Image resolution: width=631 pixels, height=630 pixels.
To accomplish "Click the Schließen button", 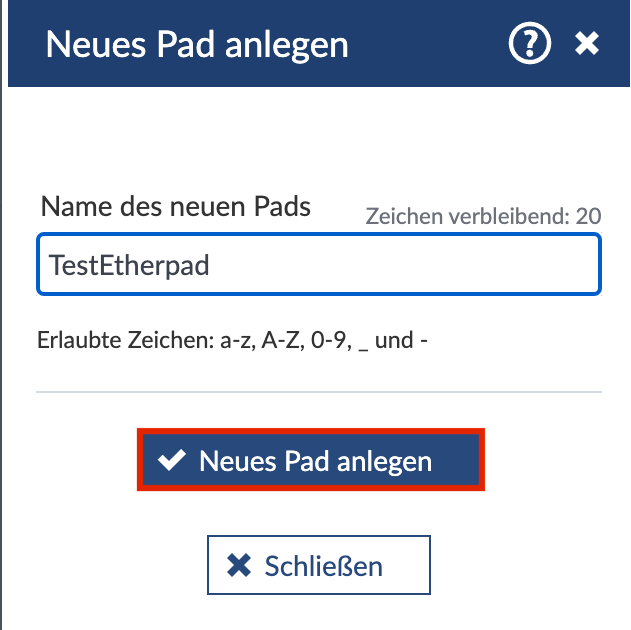I will 318,566.
